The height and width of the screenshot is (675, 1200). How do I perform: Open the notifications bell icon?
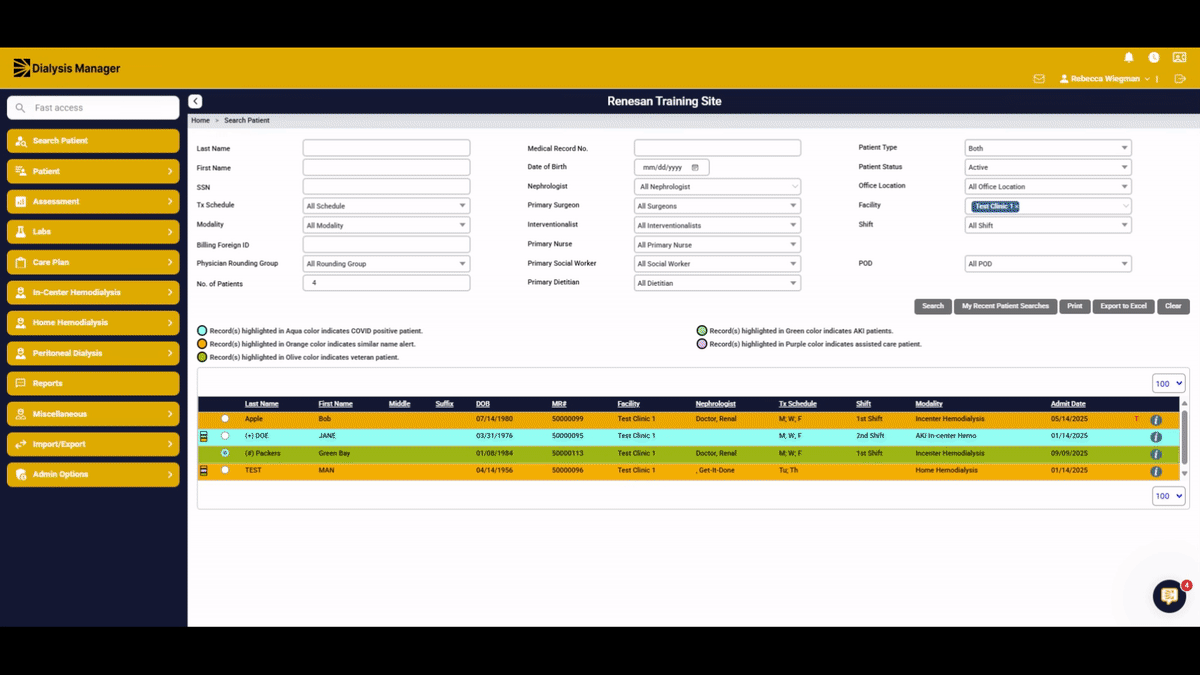[1129, 58]
